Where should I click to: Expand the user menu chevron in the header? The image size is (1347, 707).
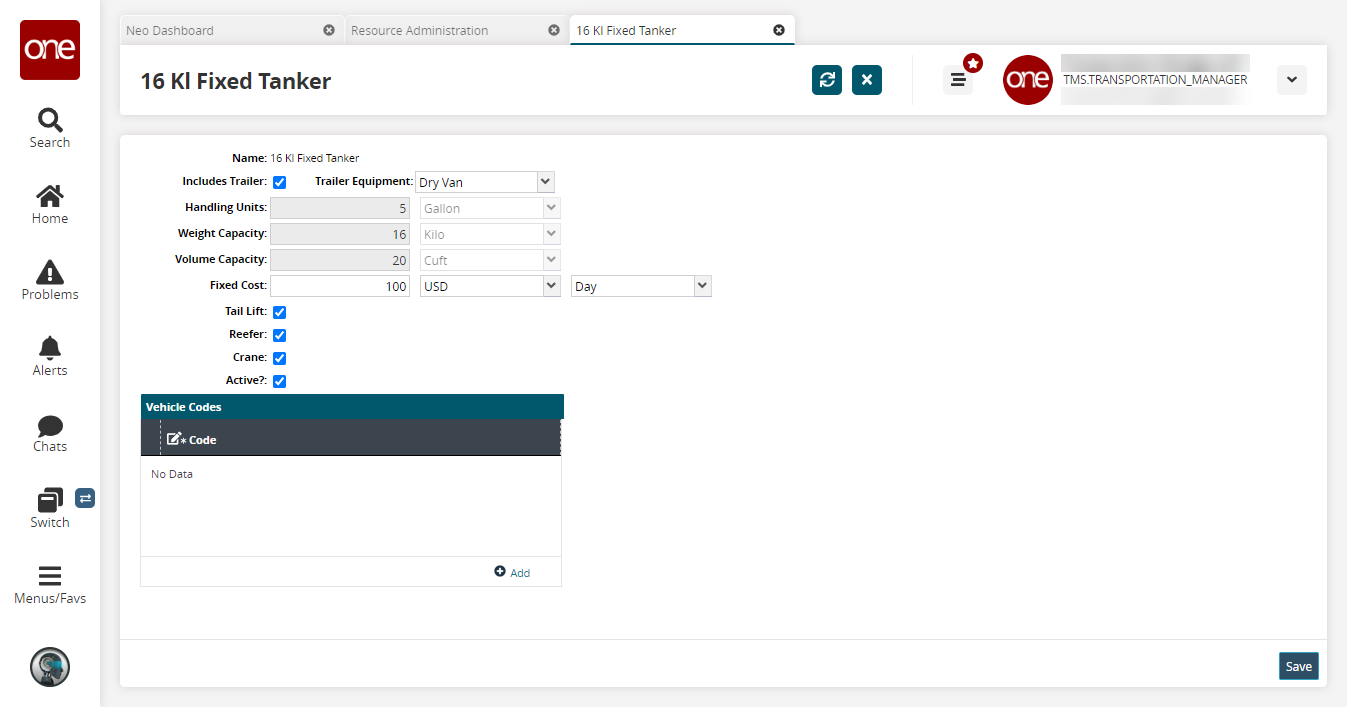1292,80
